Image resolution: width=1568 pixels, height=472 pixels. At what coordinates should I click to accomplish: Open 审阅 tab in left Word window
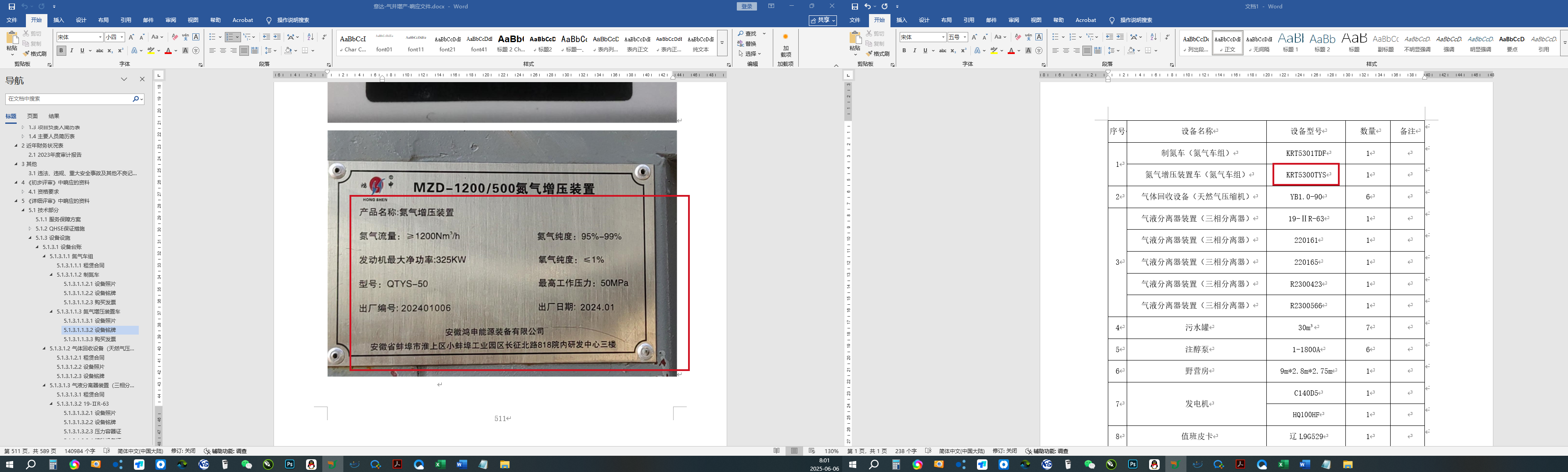pyautogui.click(x=170, y=20)
